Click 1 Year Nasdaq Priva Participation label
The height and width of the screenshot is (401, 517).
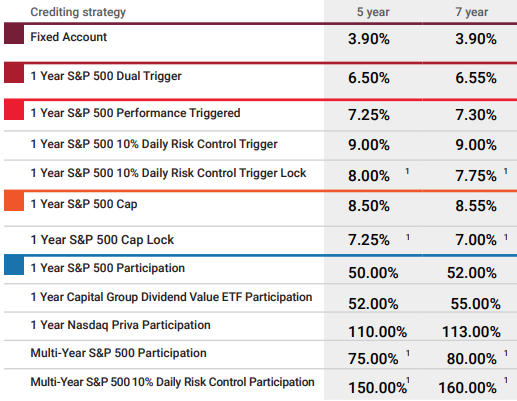coord(120,325)
